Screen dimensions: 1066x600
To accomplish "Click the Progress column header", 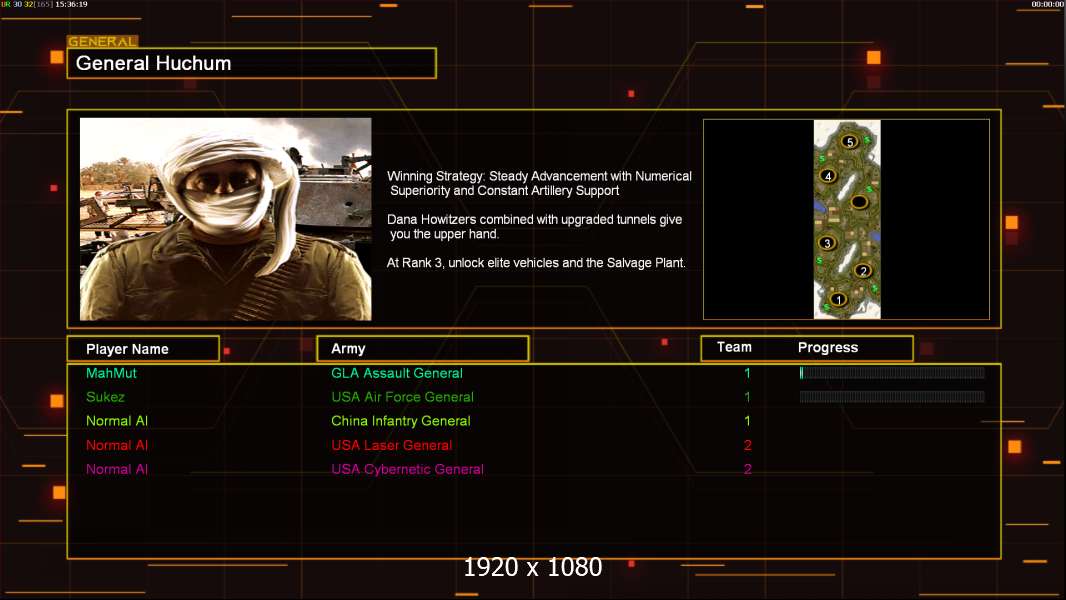I will coord(827,347).
